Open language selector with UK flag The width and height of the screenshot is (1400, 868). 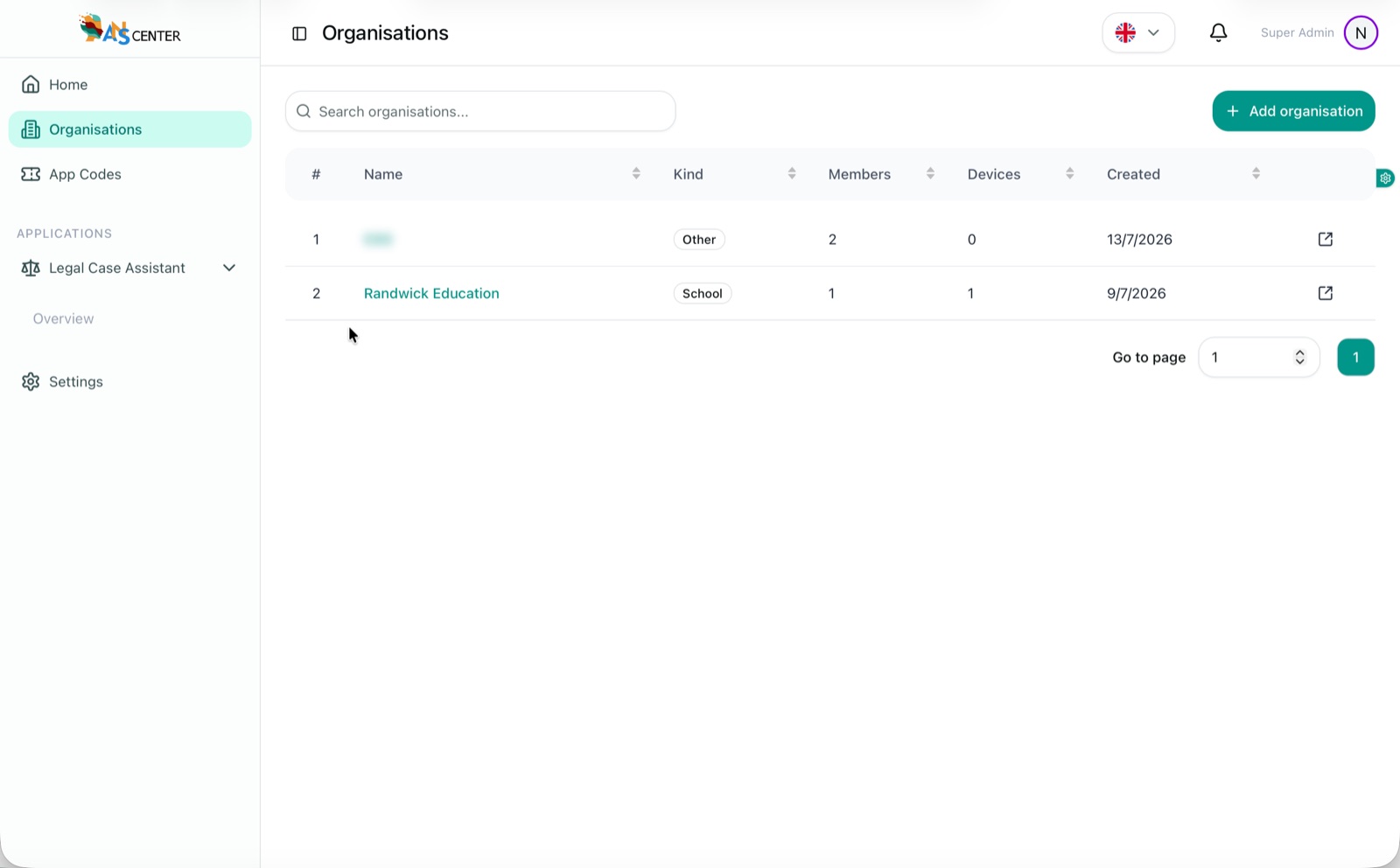1137,32
